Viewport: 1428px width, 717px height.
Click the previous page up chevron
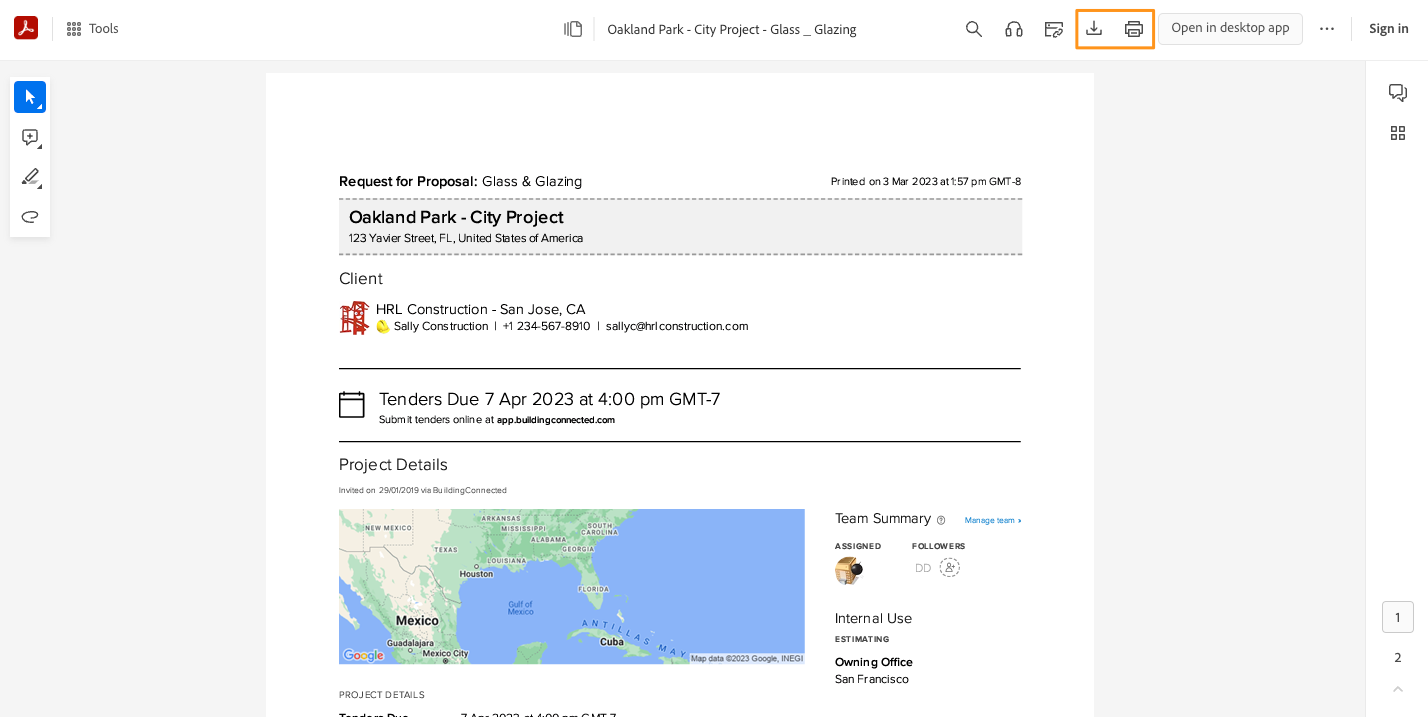pos(1398,689)
